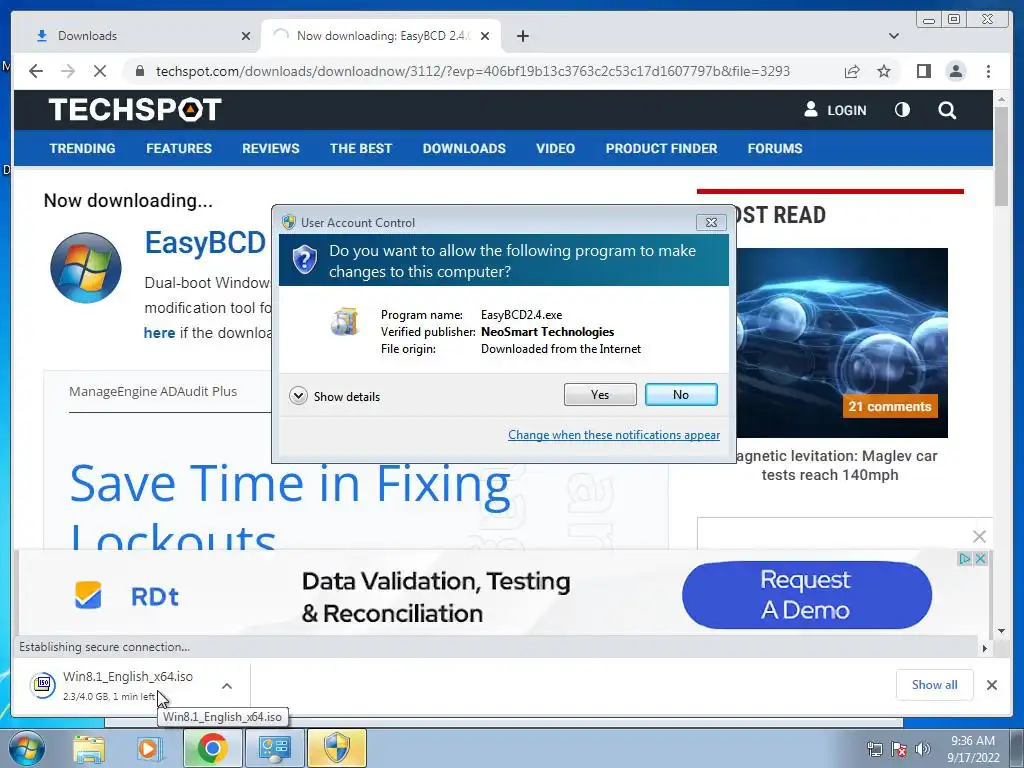The height and width of the screenshot is (768, 1024).
Task: Click the 'here' download retry link
Action: 159,333
